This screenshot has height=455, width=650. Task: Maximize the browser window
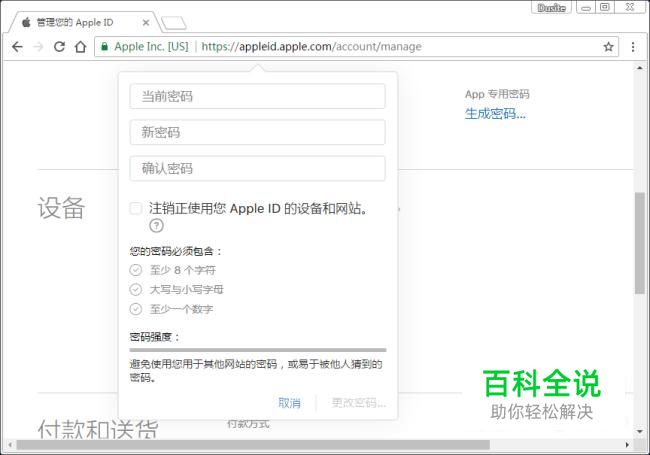click(605, 7)
